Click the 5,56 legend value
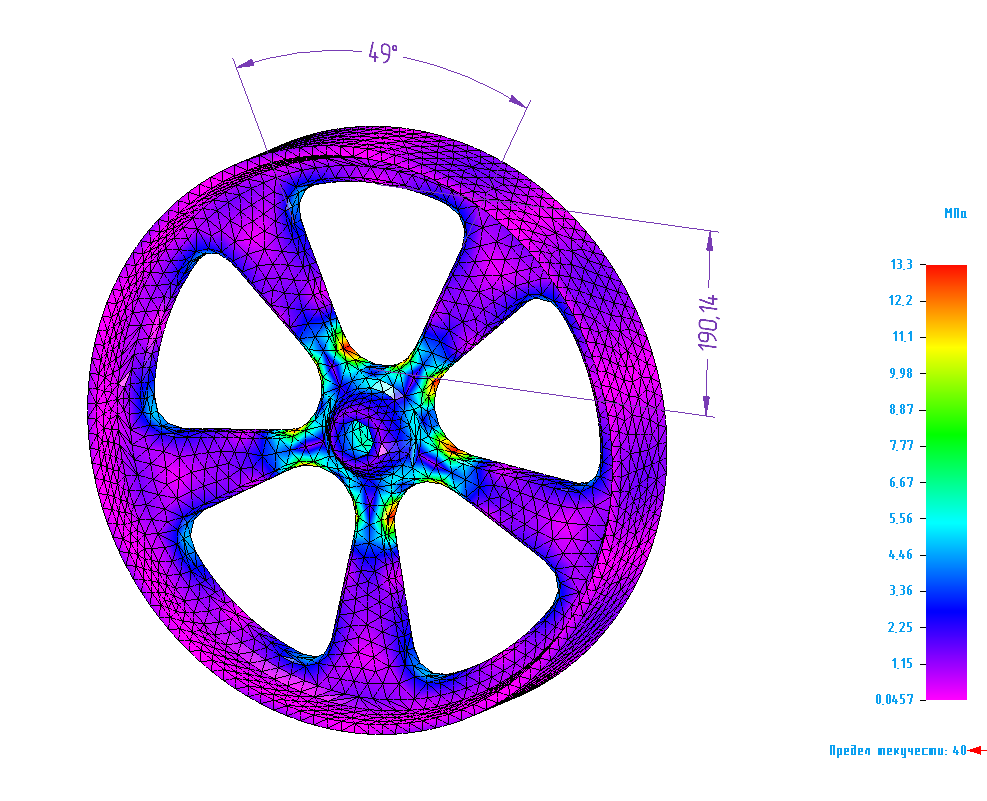The image size is (987, 801). tap(901, 518)
